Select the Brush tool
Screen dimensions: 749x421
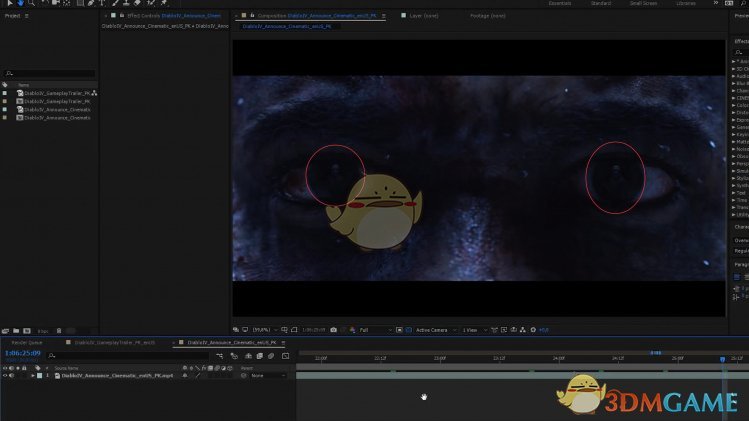[115, 3]
